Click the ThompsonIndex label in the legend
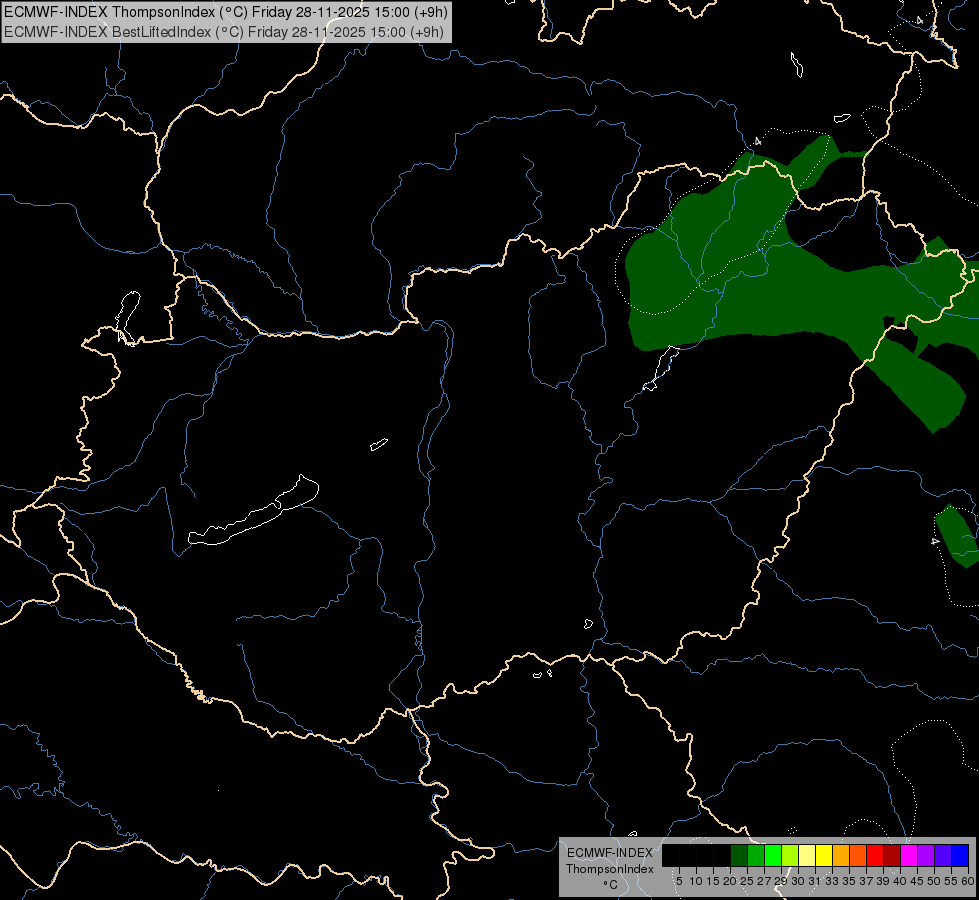Viewport: 979px width, 900px height. [x=609, y=869]
